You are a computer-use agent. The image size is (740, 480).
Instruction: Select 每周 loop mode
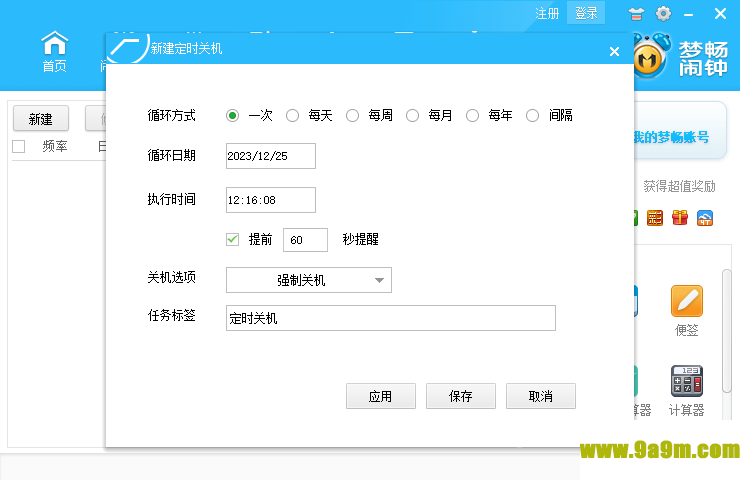[x=352, y=116]
